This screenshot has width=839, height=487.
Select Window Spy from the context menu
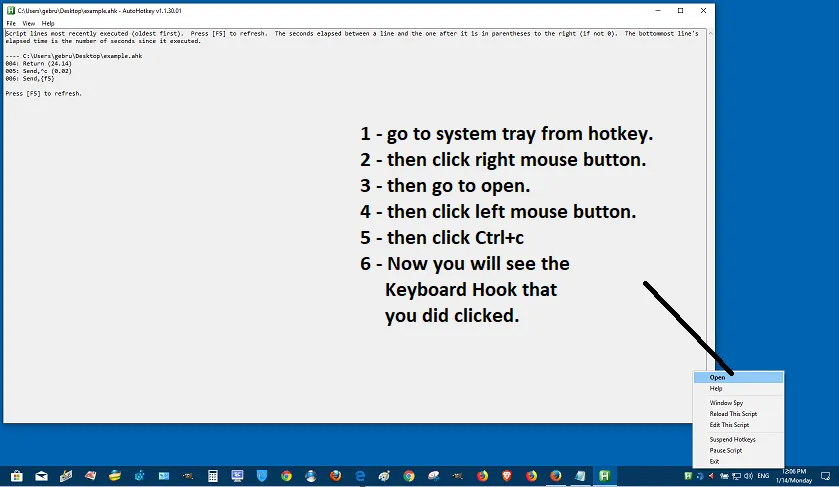[x=738, y=402]
